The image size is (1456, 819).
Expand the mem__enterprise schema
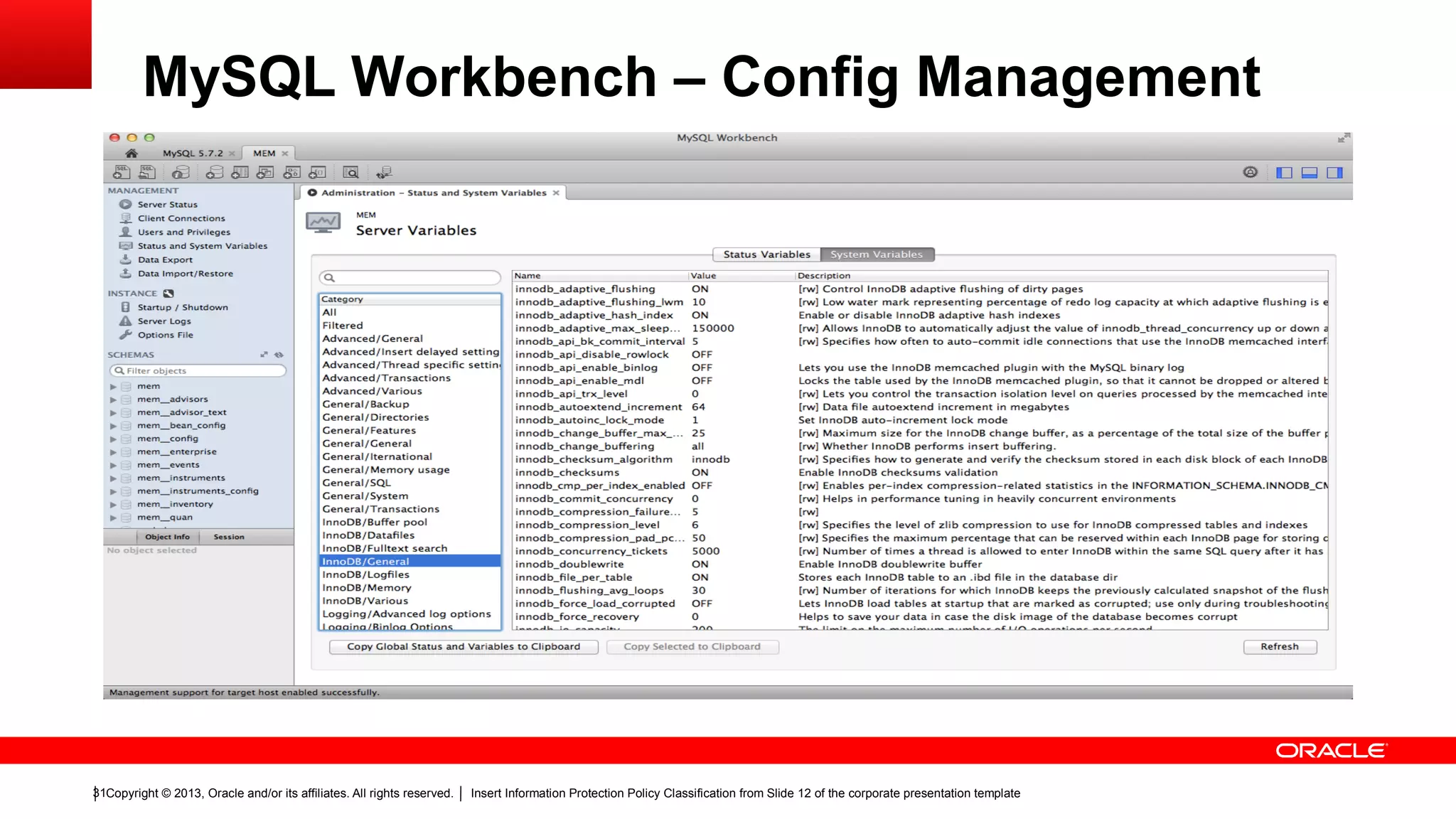pos(113,451)
